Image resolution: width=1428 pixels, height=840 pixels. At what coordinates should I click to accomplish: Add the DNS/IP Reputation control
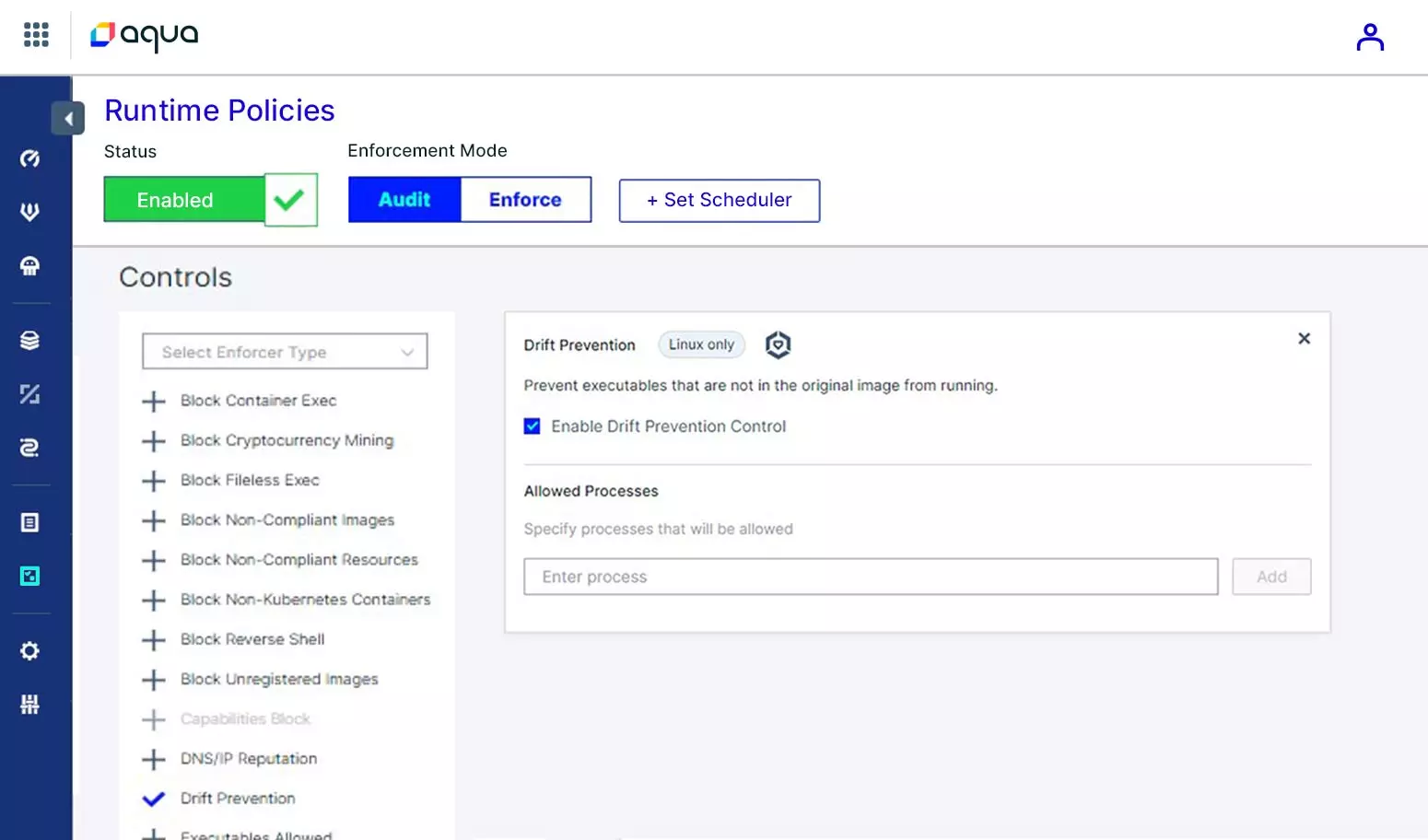(x=153, y=759)
